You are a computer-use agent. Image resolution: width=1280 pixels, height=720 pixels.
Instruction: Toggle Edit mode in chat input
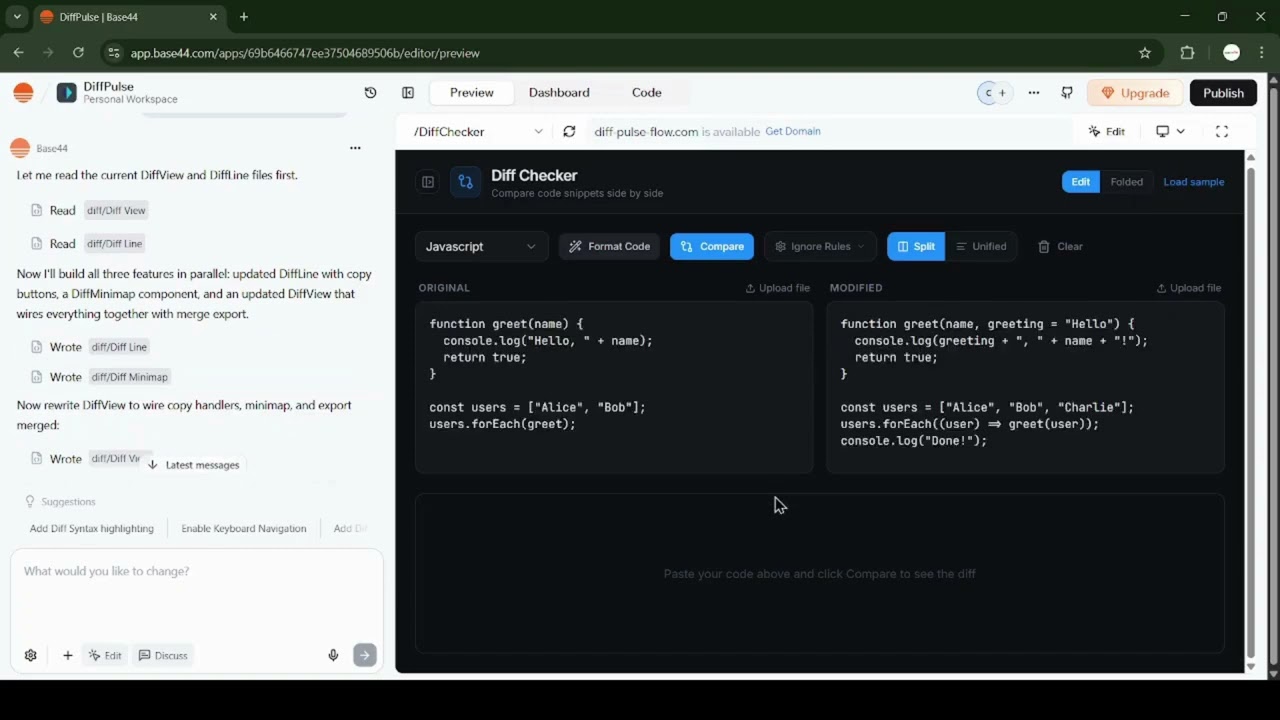coord(105,656)
